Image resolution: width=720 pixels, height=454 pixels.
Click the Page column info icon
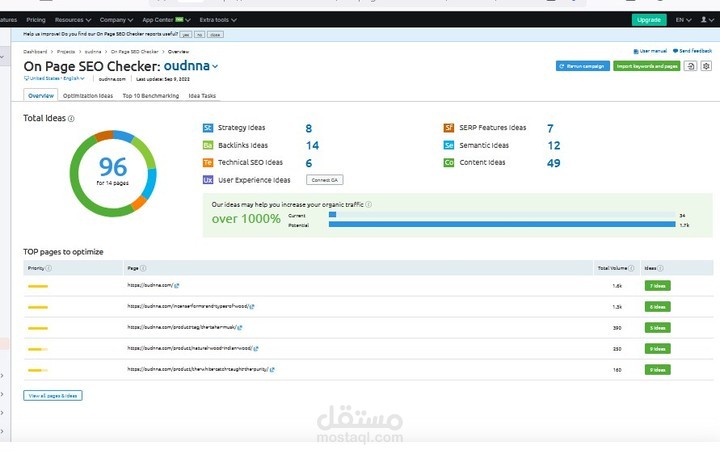click(x=143, y=268)
